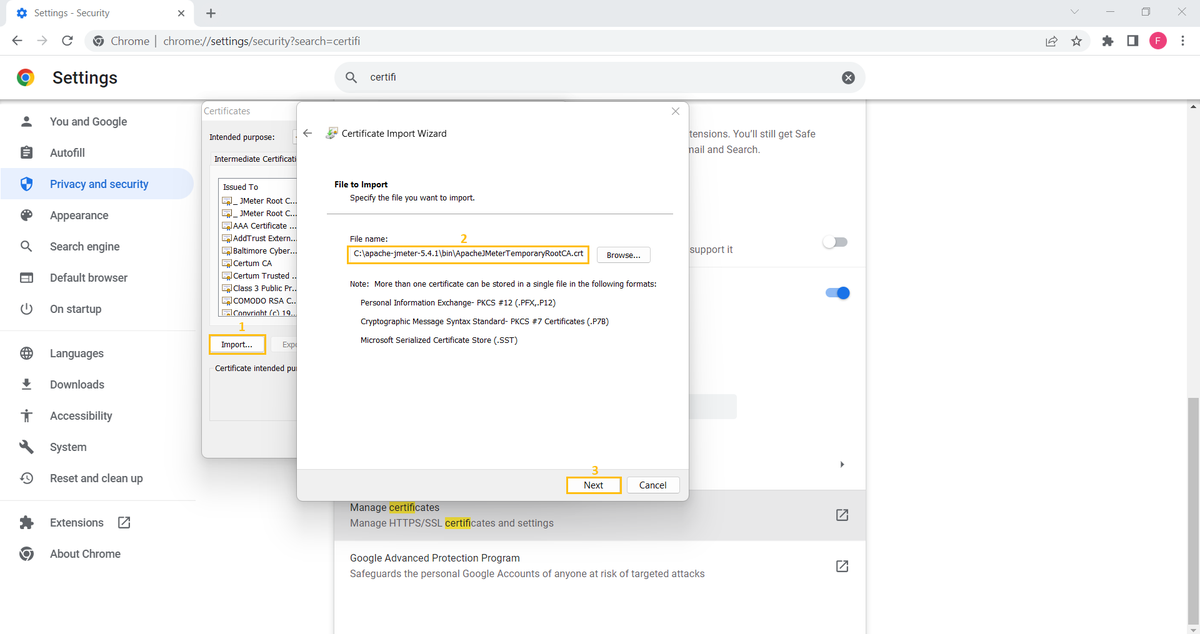Select Certum CA entry in list
This screenshot has height=634, width=1200.
[x=247, y=263]
